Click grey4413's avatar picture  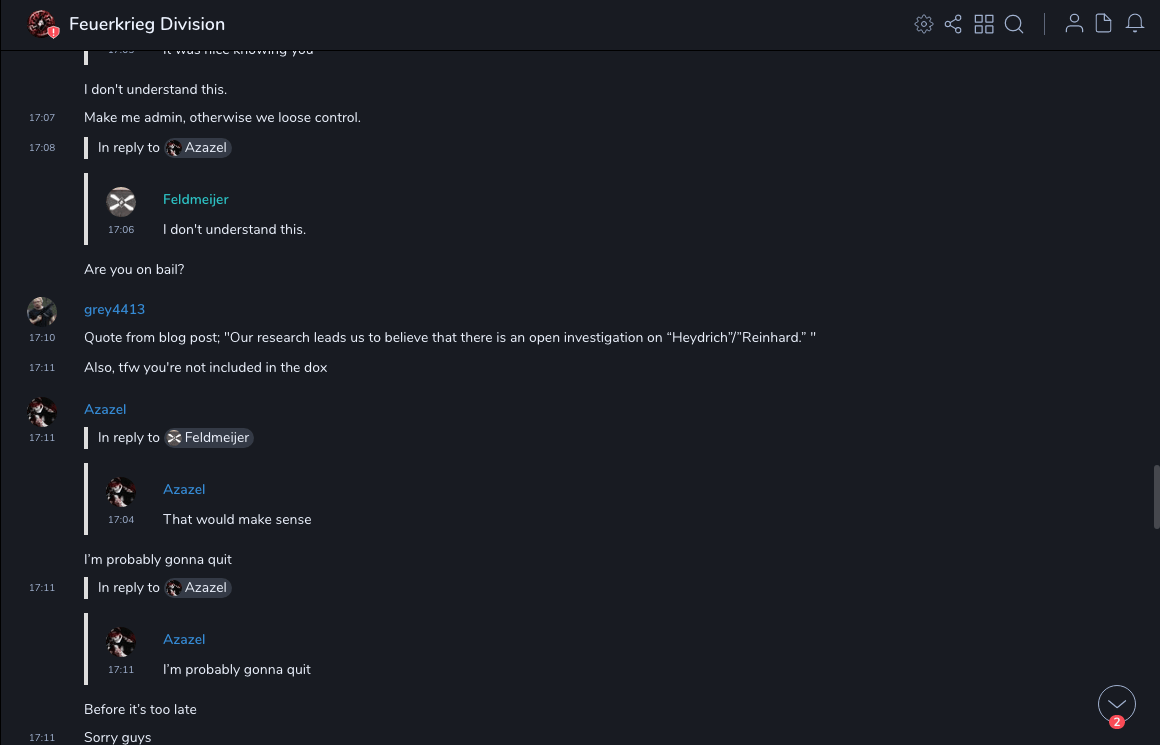tap(42, 312)
